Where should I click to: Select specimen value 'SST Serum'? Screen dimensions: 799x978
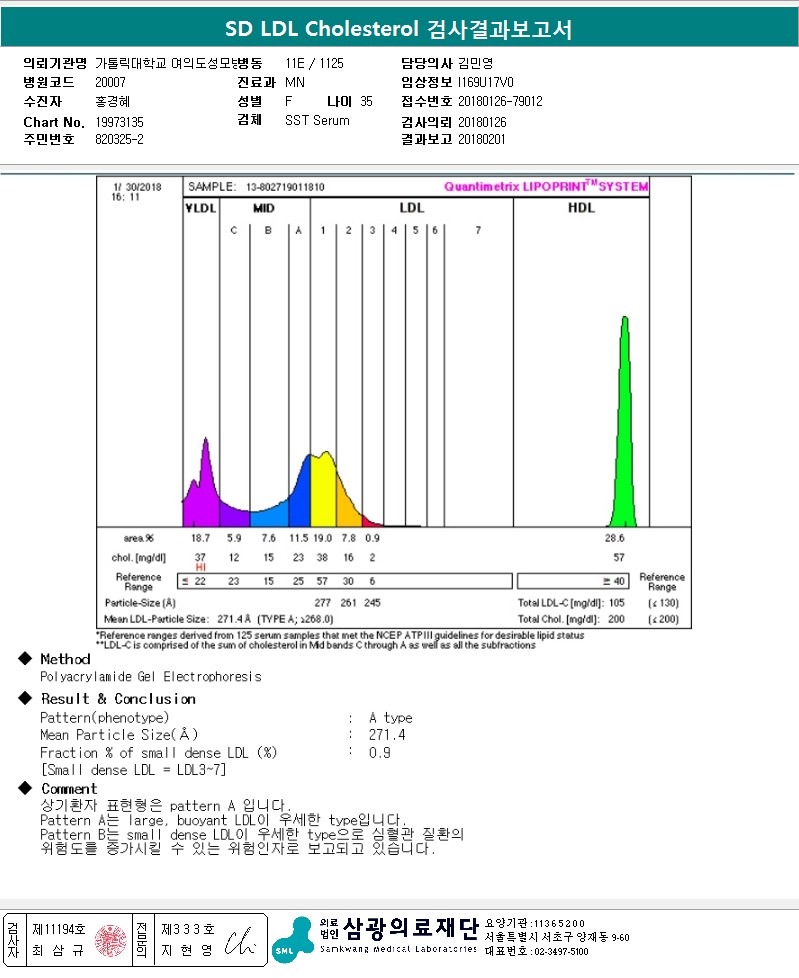click(x=317, y=120)
